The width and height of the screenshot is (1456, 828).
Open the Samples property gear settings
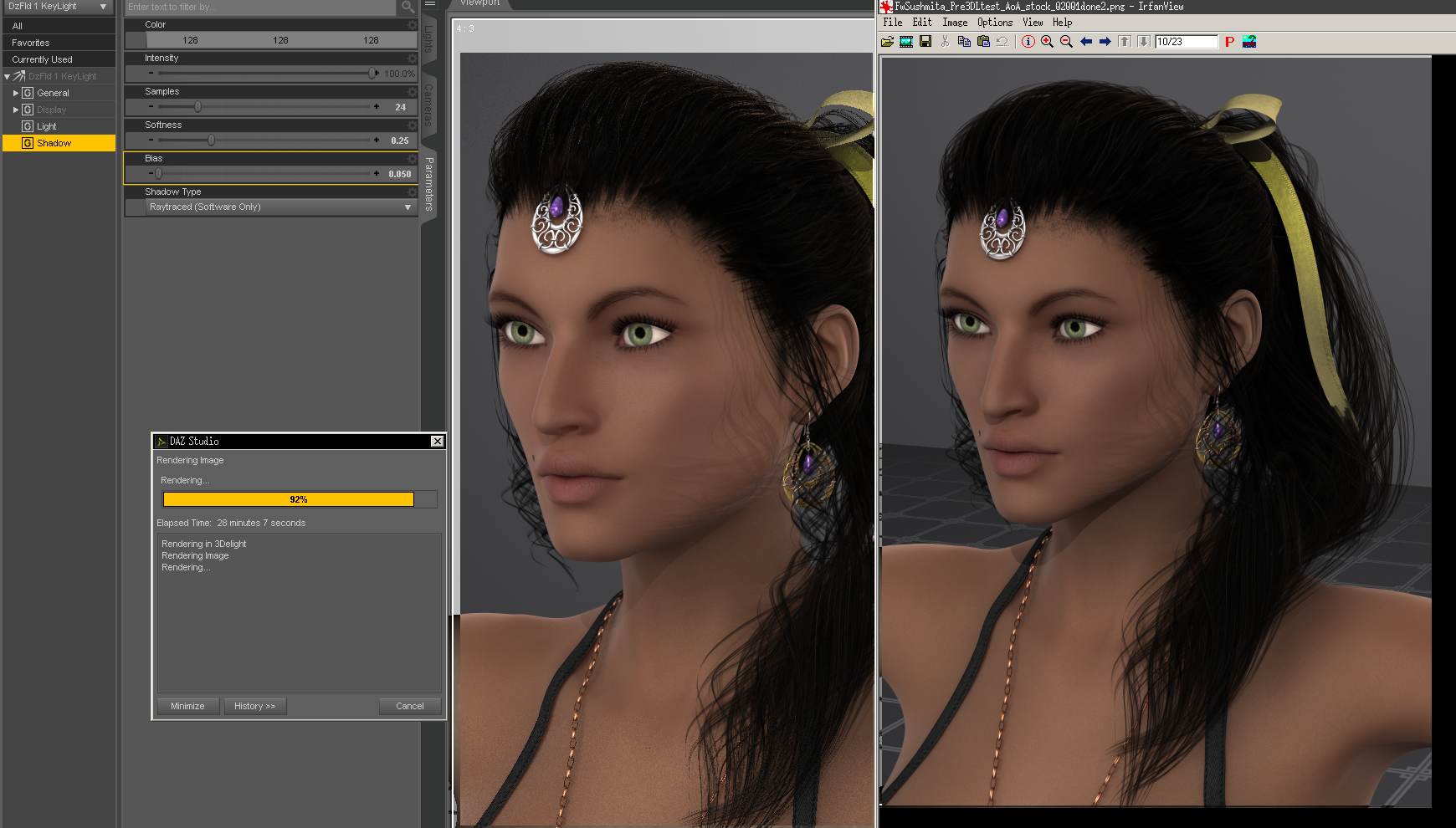(412, 92)
